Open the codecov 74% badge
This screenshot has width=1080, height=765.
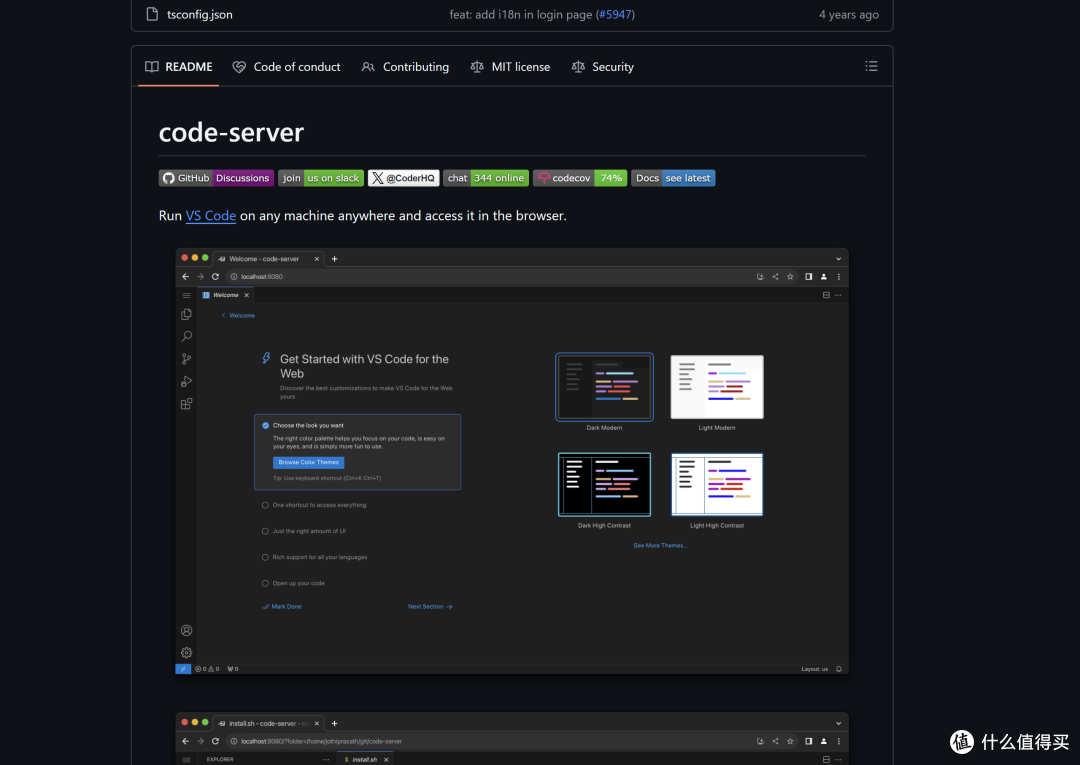tap(580, 178)
